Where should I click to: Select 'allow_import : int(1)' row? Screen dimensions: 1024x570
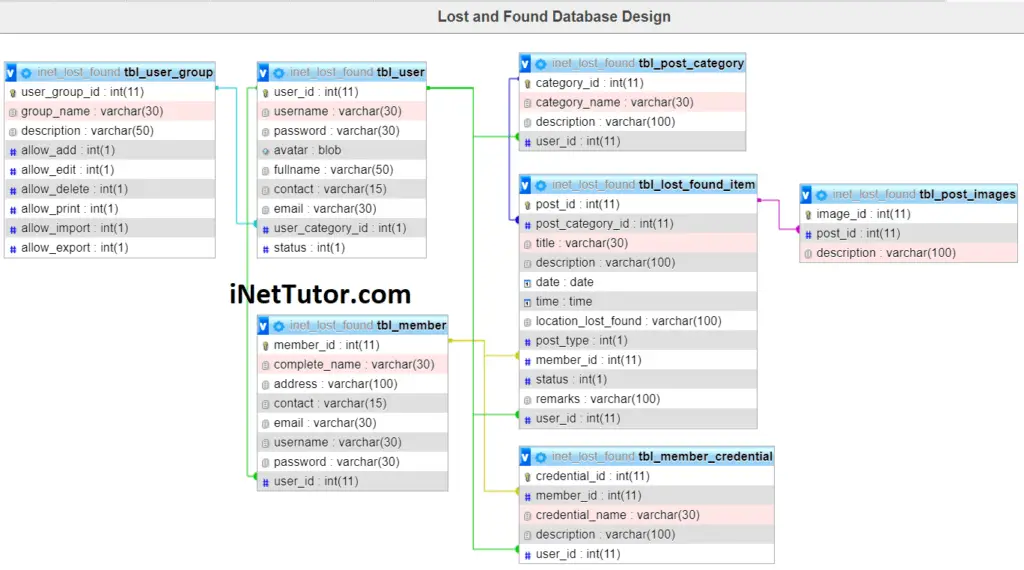pos(110,229)
